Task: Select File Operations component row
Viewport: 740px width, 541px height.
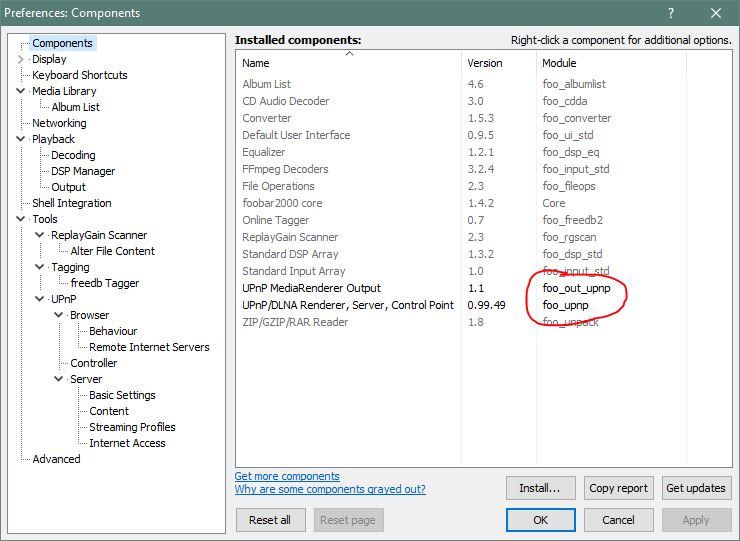Action: pos(484,186)
